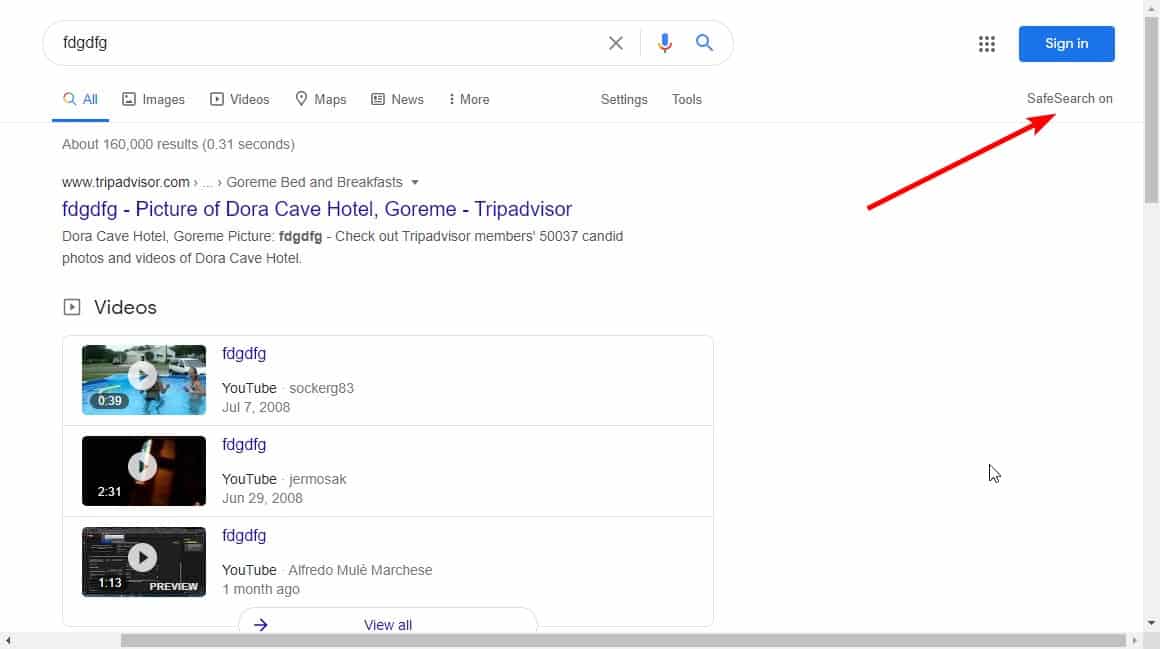Open the fdgdfg video by sockerg83
Image resolution: width=1160 pixels, height=649 pixels.
pyautogui.click(x=244, y=354)
